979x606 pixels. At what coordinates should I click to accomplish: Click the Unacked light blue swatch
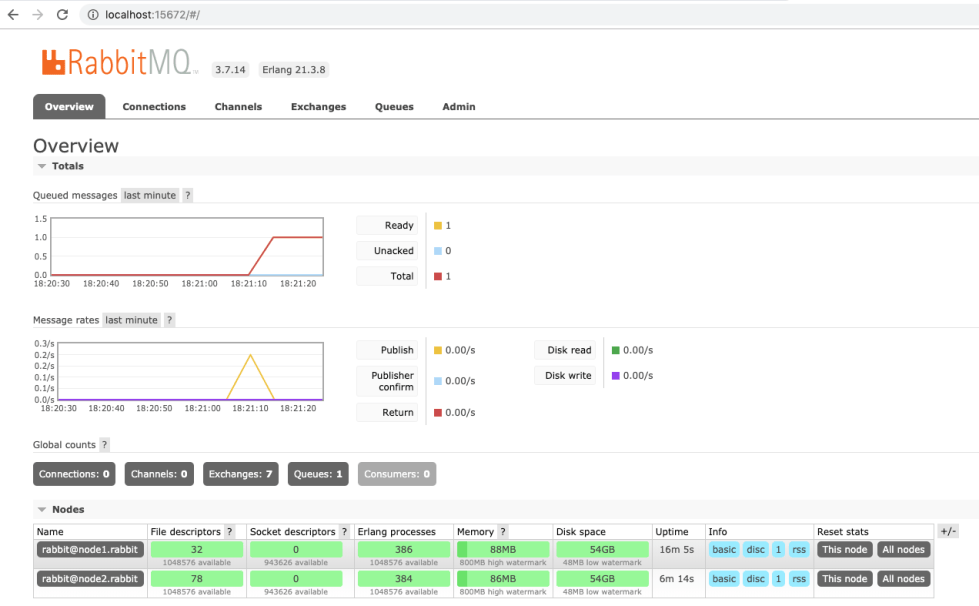438,251
